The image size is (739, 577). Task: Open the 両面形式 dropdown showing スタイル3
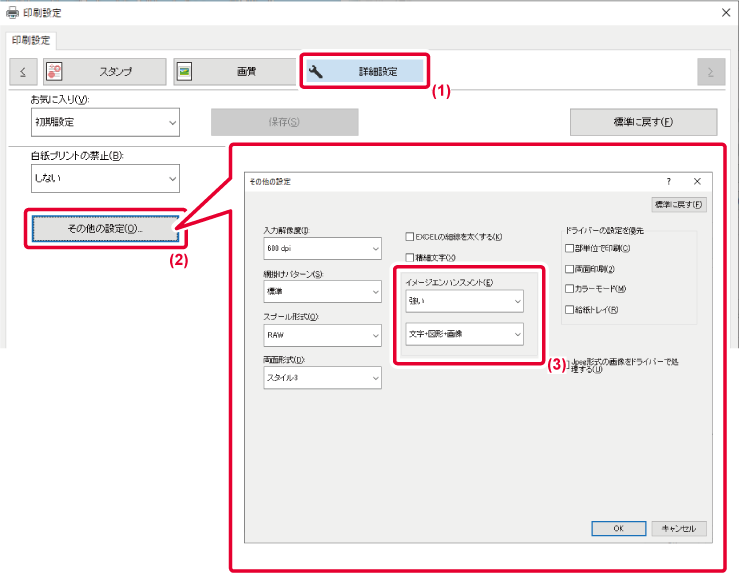tap(322, 378)
